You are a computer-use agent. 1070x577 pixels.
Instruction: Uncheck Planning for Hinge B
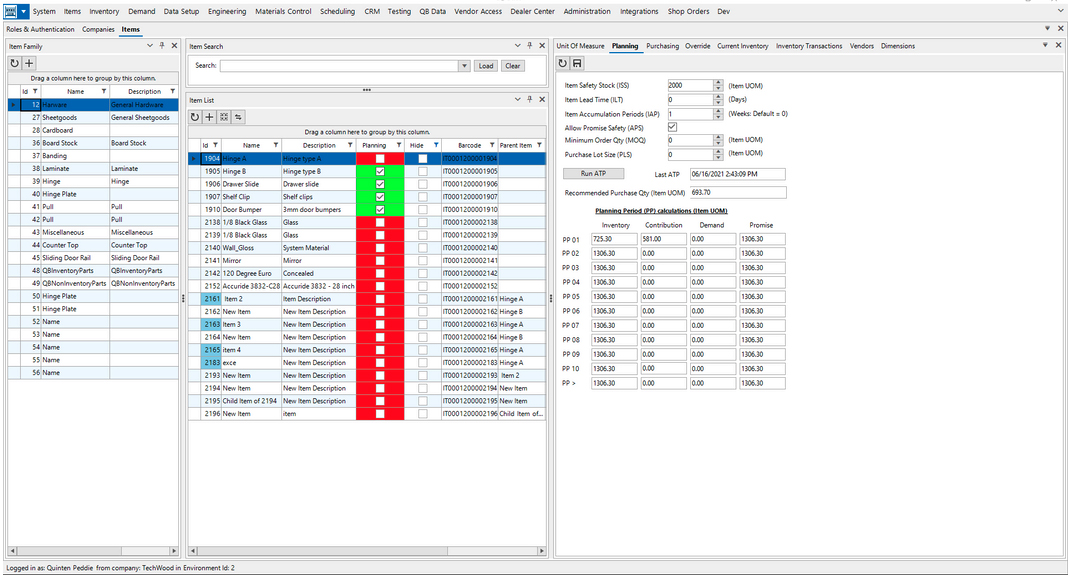click(x=380, y=171)
